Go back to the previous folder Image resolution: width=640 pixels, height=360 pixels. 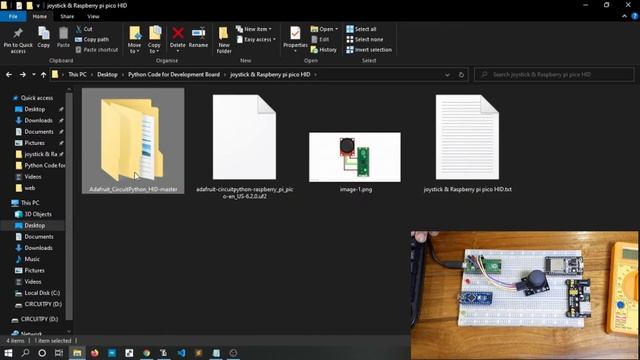[9, 75]
